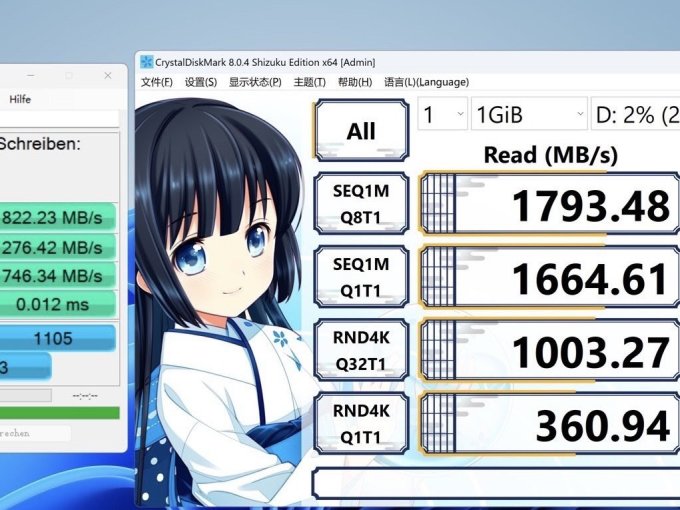
Task: Start the SEQ1M Q1T1 test
Action: tap(361, 277)
